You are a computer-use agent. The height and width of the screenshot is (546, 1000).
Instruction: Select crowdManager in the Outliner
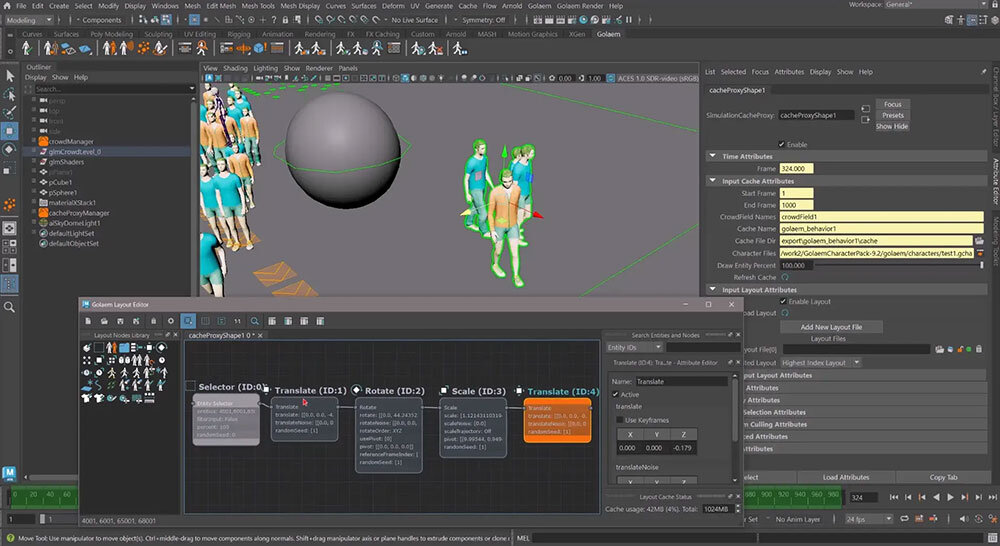(x=71, y=142)
